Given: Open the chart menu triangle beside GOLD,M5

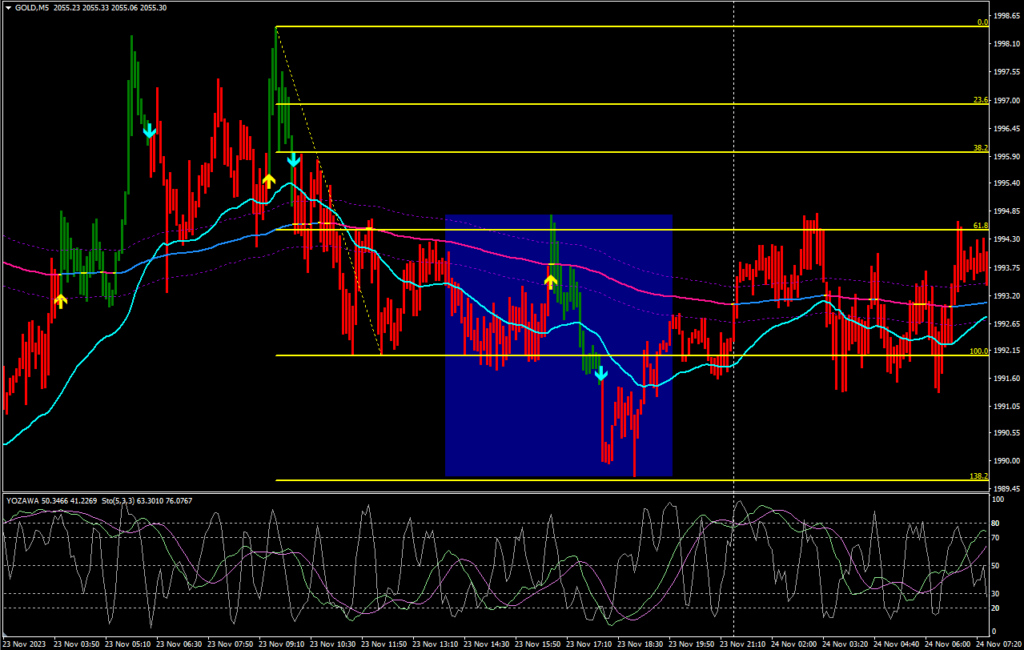Looking at the screenshot, I should click(8, 7).
